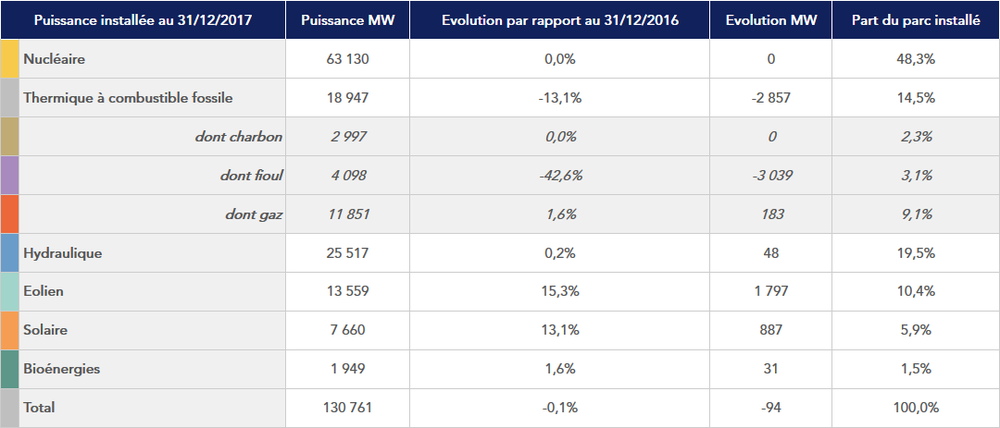This screenshot has width=1000, height=428.
Task: Click the dark green Bioénergies color swatch
Action: point(9,369)
